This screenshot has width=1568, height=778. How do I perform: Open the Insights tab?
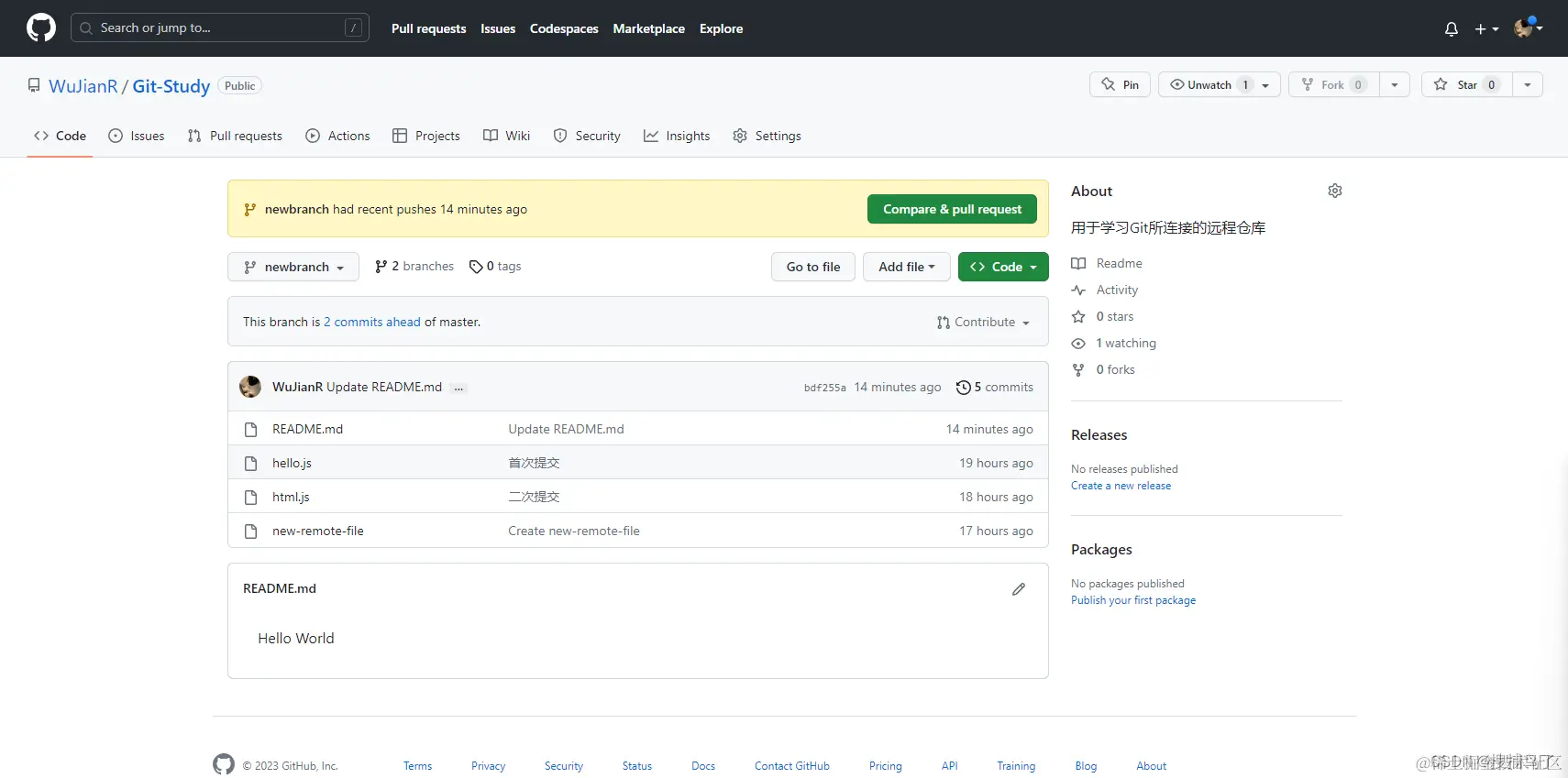point(677,136)
